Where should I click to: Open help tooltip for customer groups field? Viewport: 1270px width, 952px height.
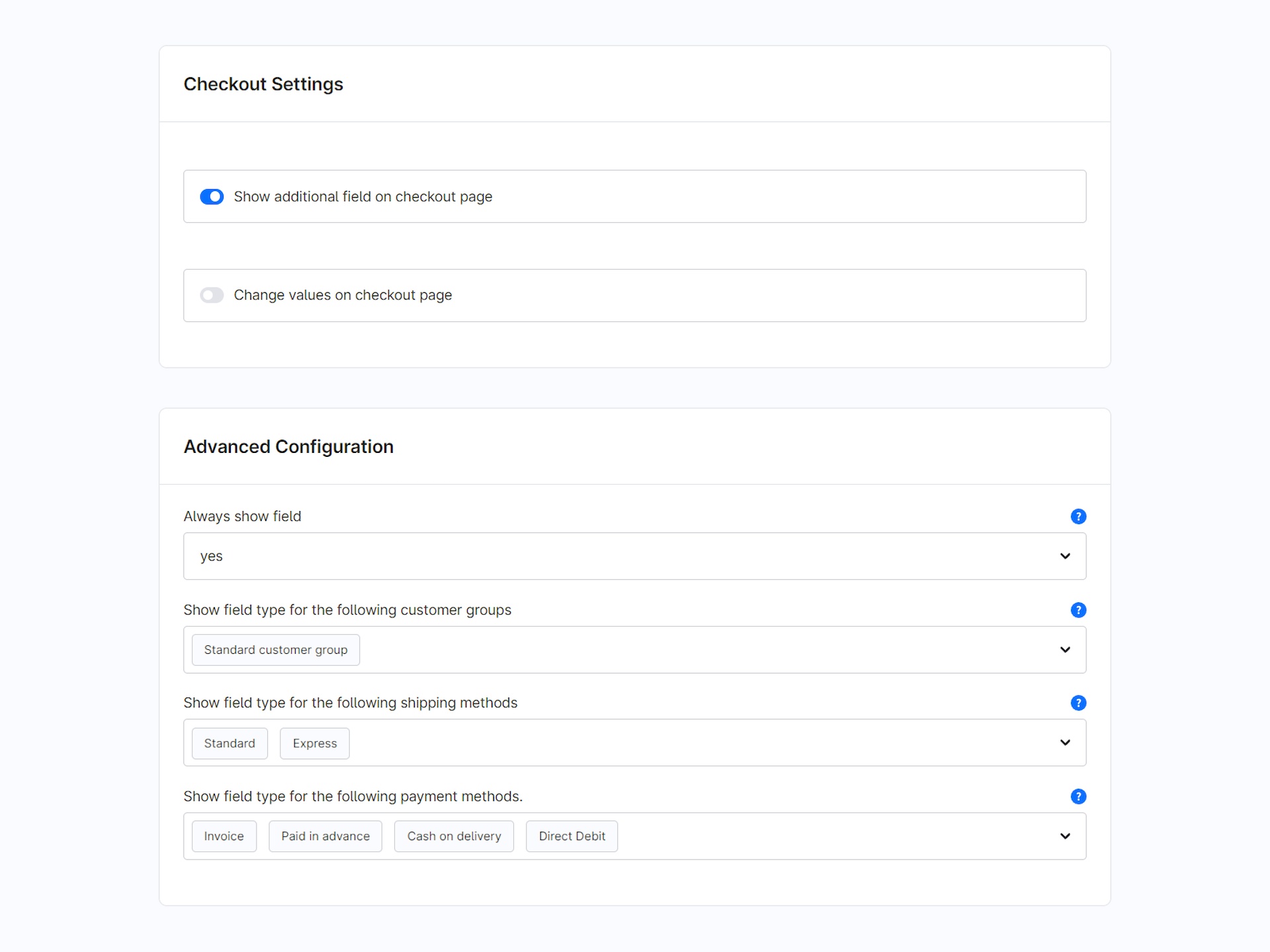coord(1078,610)
